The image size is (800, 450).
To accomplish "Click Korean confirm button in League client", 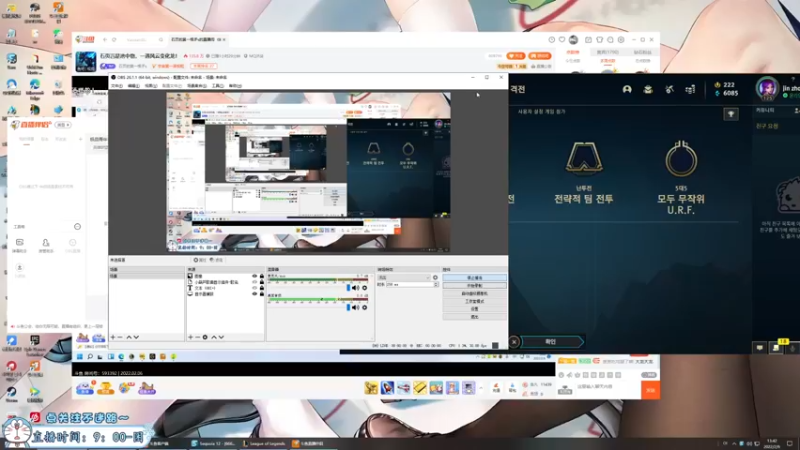I will (551, 342).
